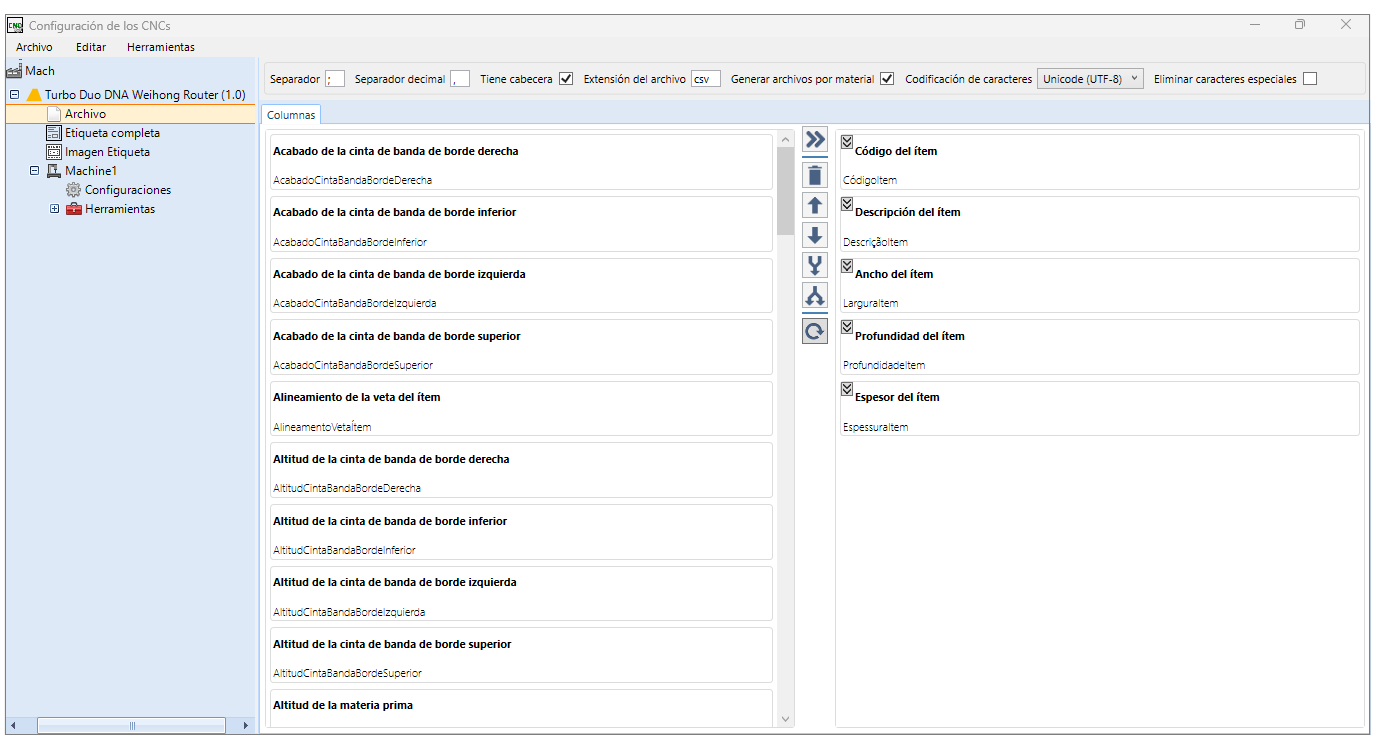Image resolution: width=1378 pixels, height=742 pixels.
Task: Click the column list scroll-up arrow
Action: point(785,138)
